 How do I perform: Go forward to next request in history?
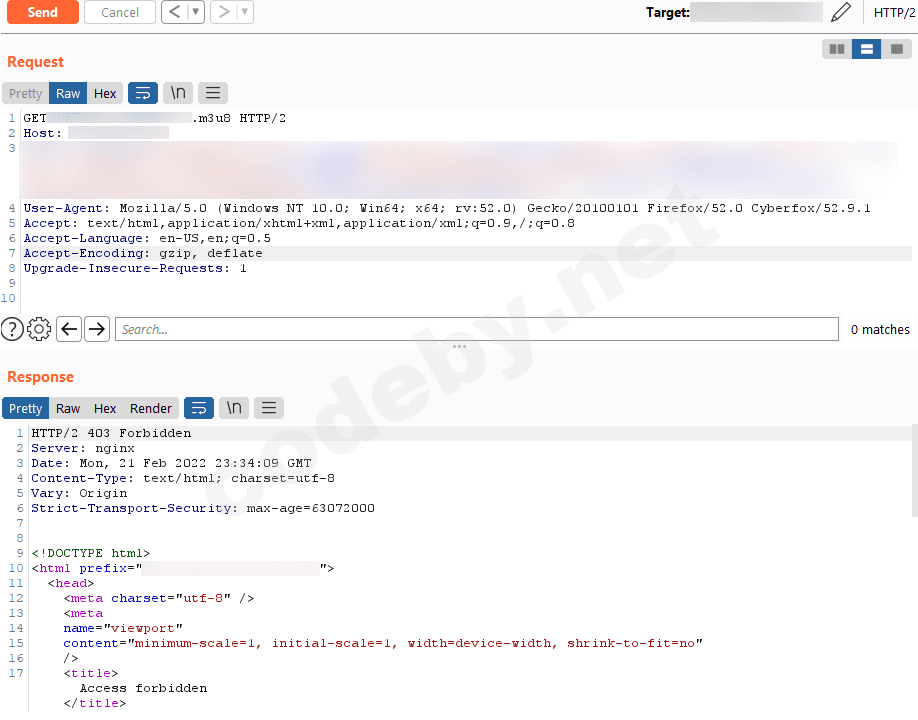click(x=224, y=12)
